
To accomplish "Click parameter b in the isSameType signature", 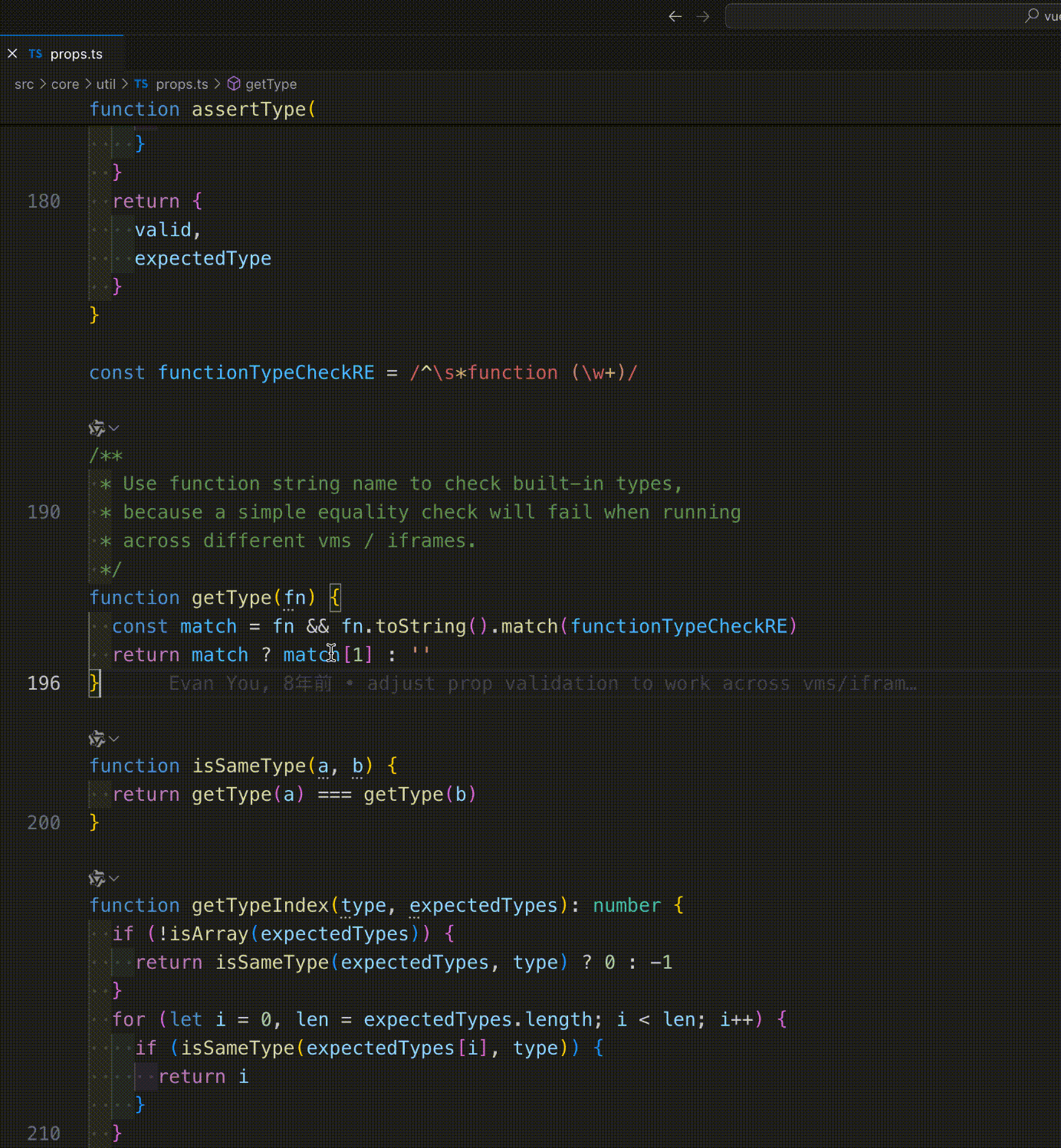I will click(357, 766).
